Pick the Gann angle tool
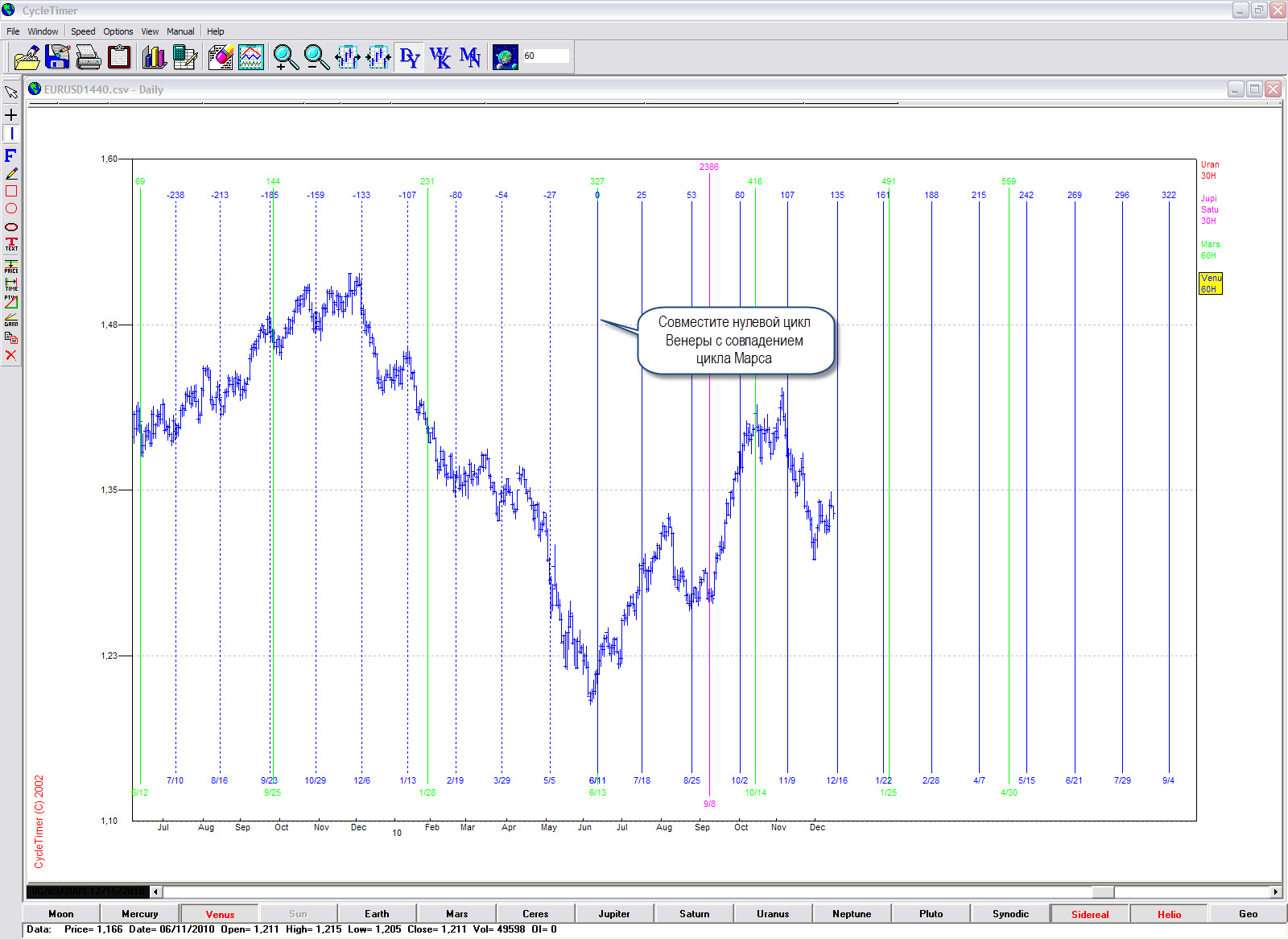 [x=11, y=320]
